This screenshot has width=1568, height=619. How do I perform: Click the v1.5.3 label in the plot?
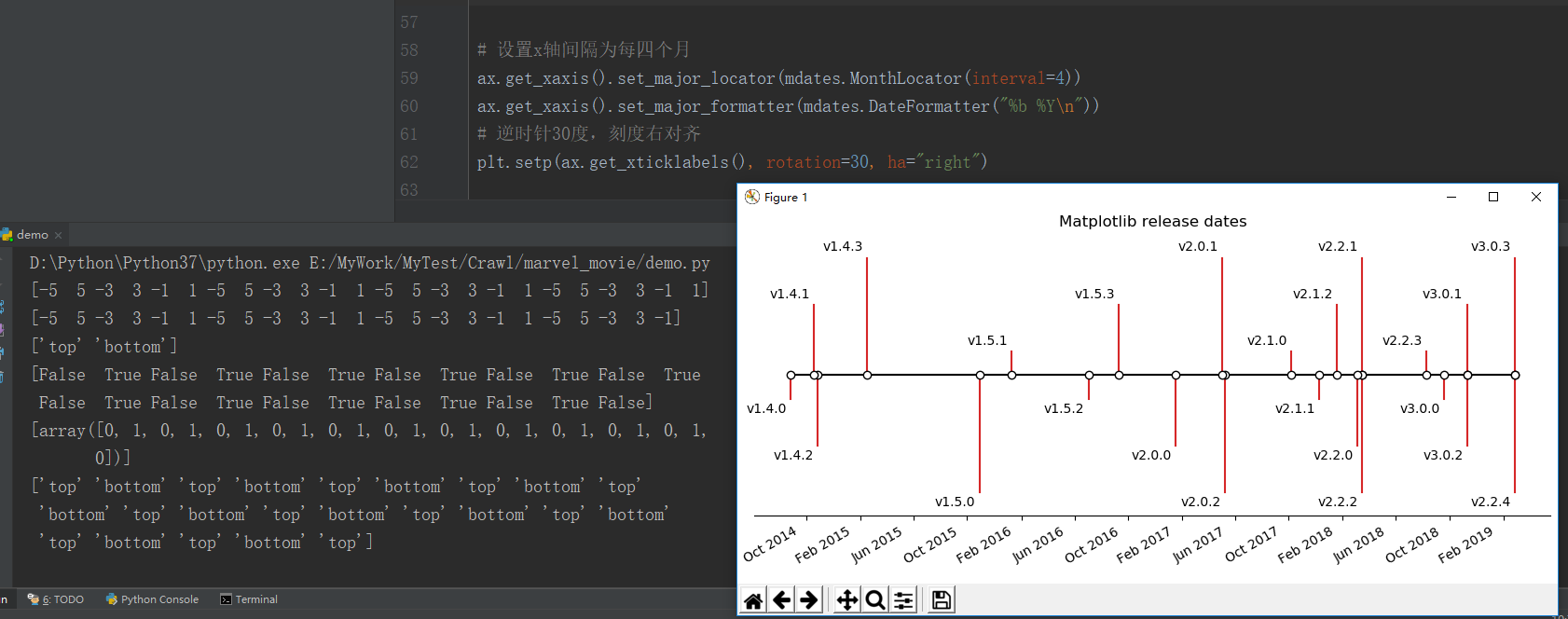tap(1094, 294)
